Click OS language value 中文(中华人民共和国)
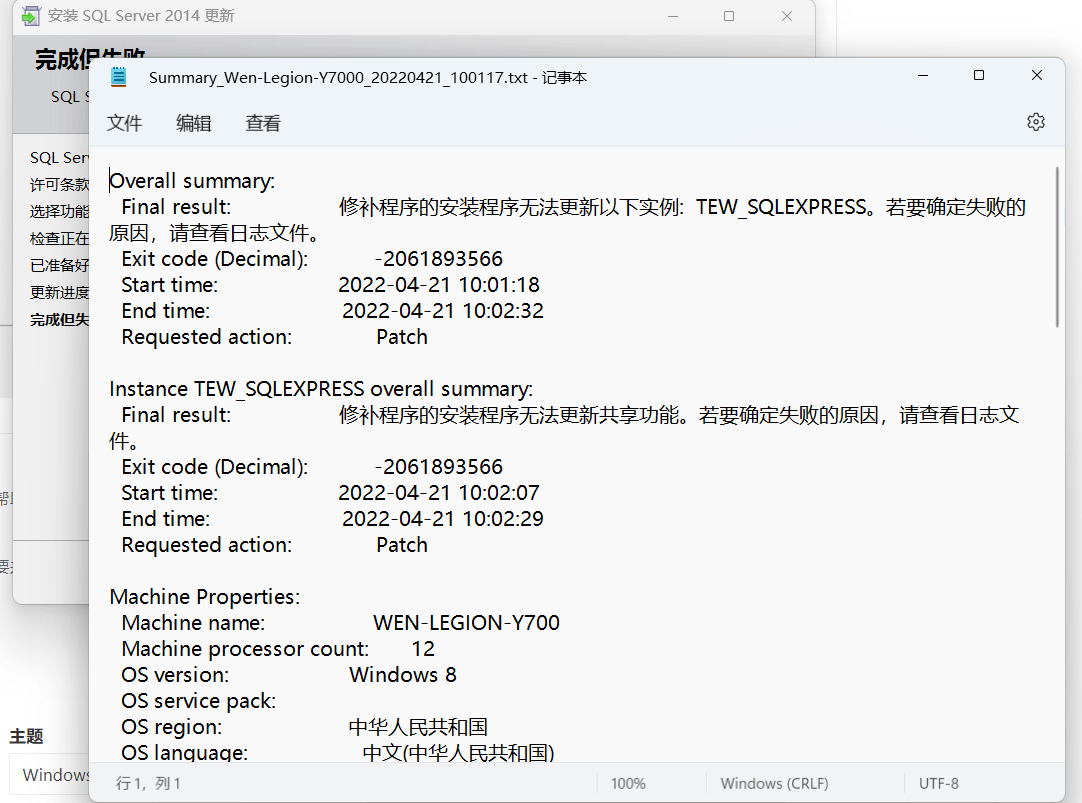Screen dimensions: 1082x803 click(459, 753)
